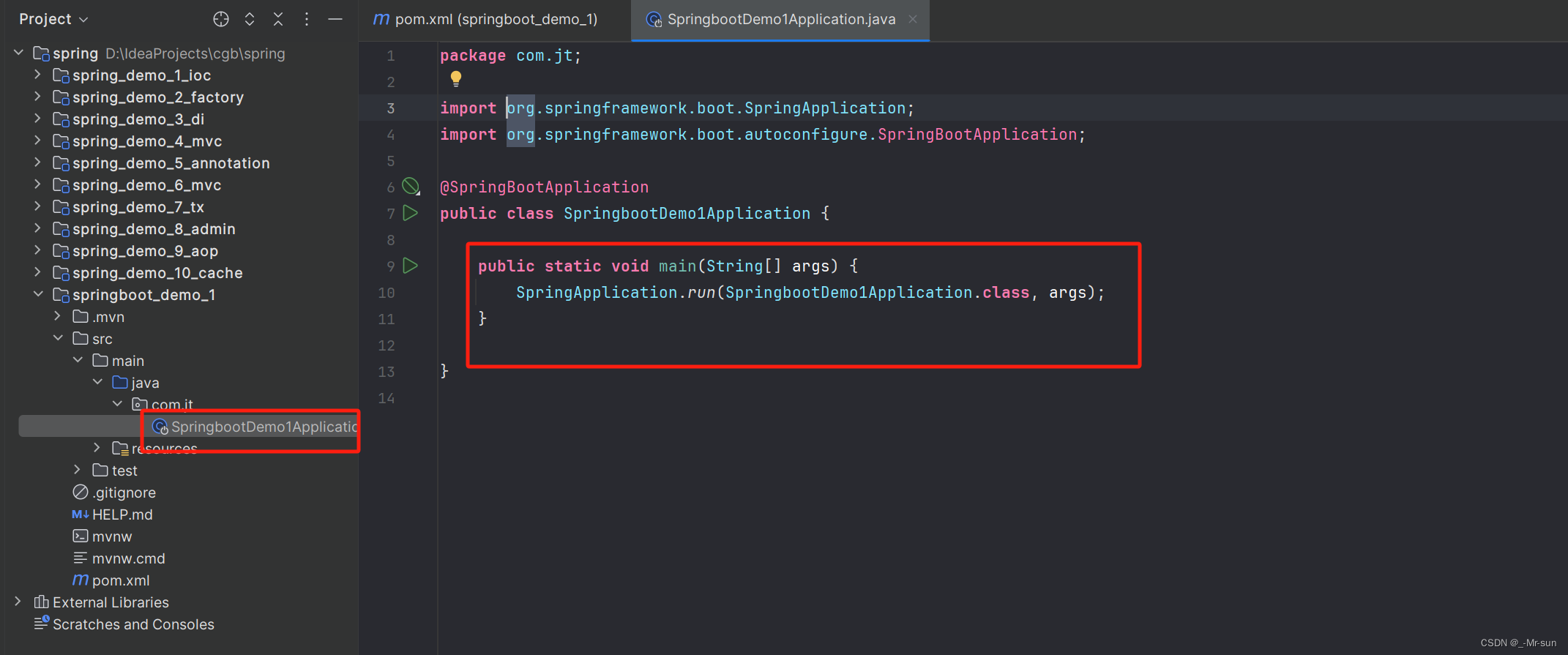The height and width of the screenshot is (655, 1568).
Task: Open the Project panel options menu (three dots)
Action: [x=307, y=19]
